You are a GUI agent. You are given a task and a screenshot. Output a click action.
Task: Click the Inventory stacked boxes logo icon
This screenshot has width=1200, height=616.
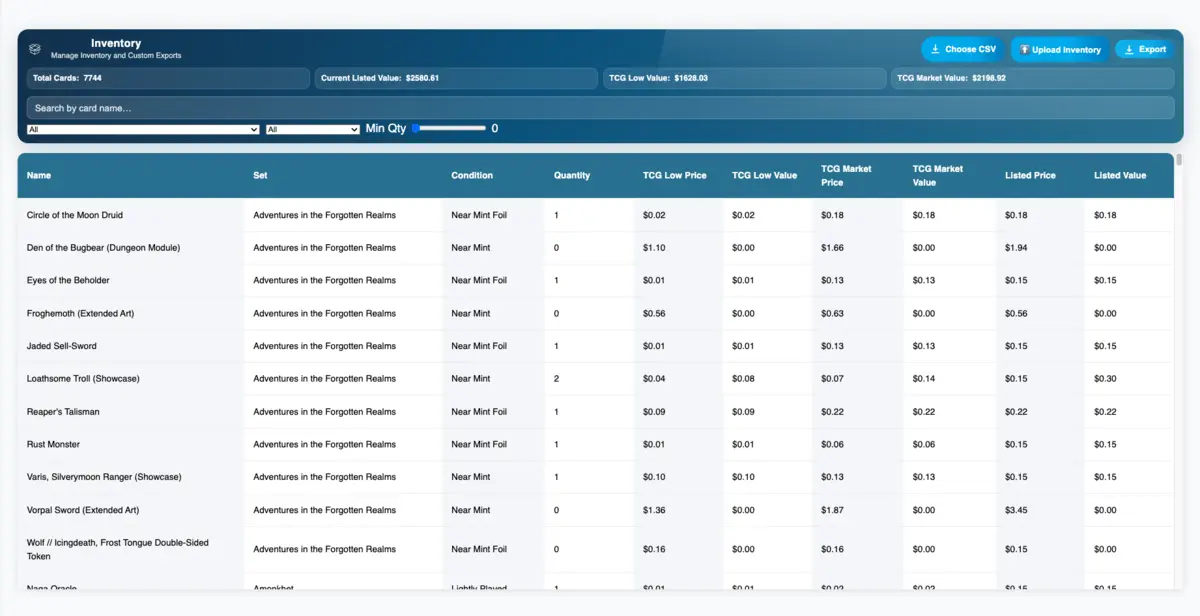pos(35,49)
